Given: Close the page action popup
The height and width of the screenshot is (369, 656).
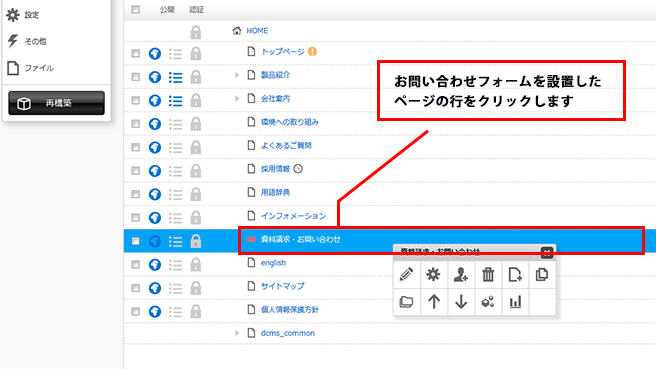Looking at the screenshot, I should click(547, 252).
